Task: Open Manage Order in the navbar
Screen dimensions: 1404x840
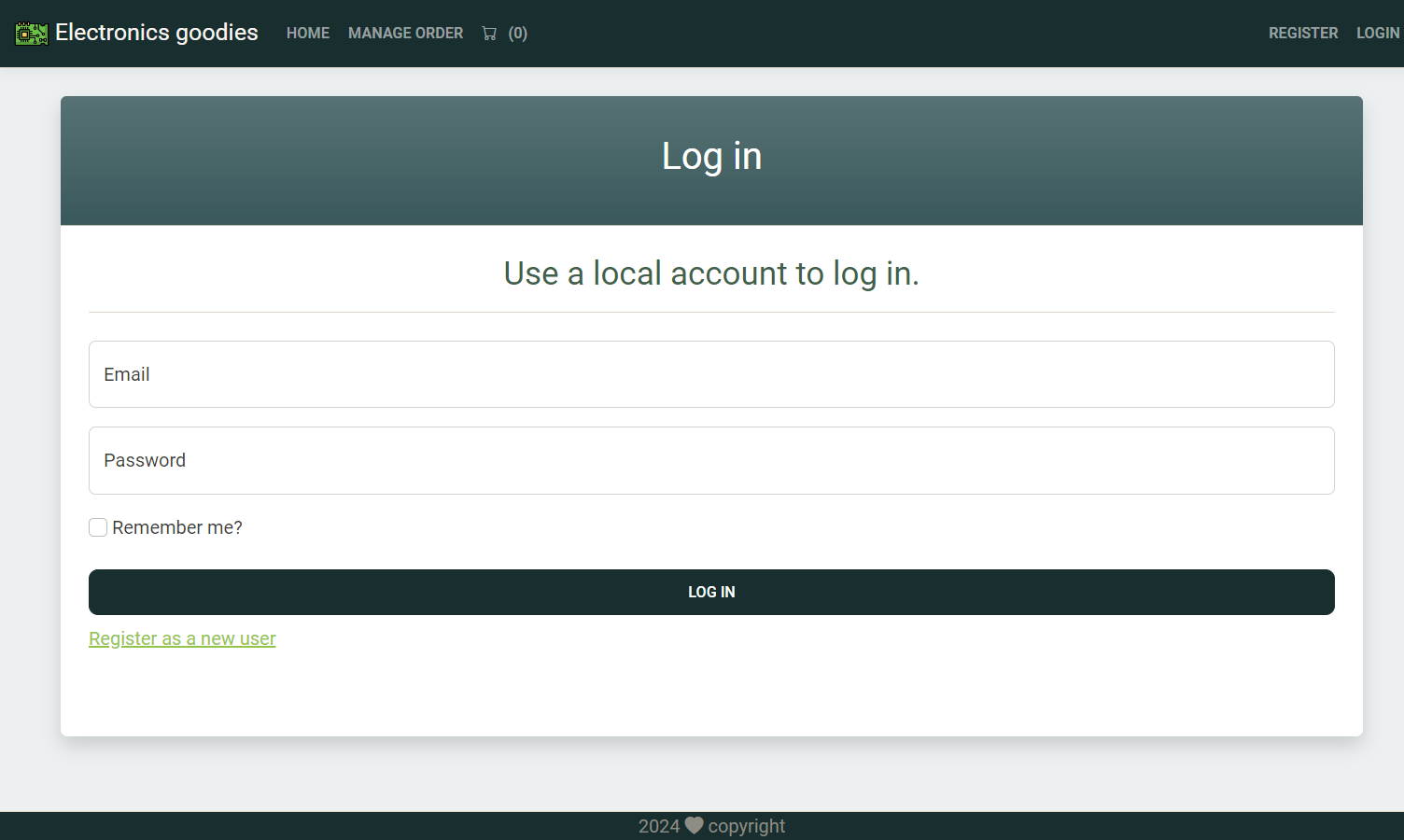Action: pyautogui.click(x=405, y=34)
